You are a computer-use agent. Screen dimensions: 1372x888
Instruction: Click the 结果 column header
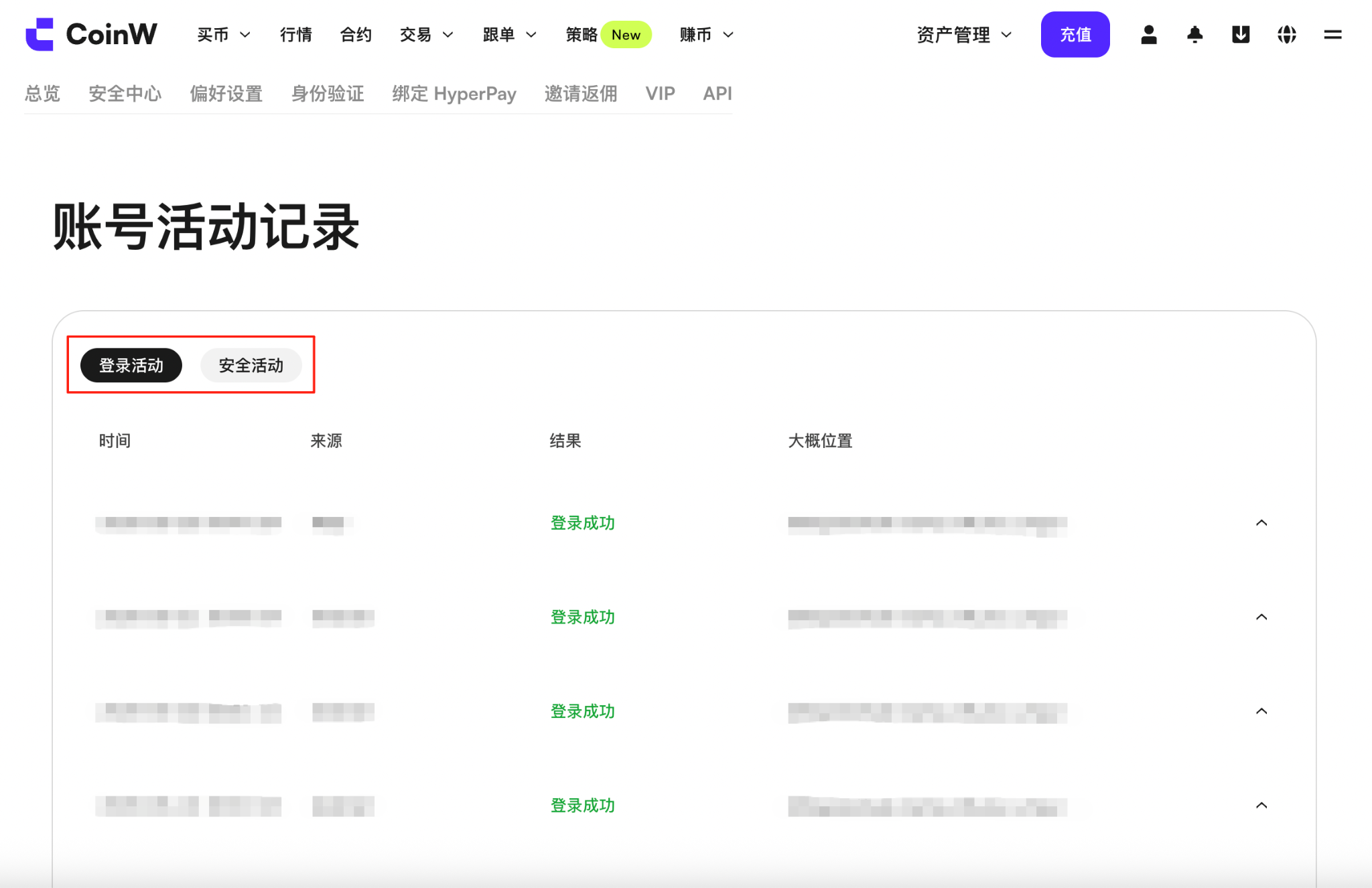tap(565, 441)
